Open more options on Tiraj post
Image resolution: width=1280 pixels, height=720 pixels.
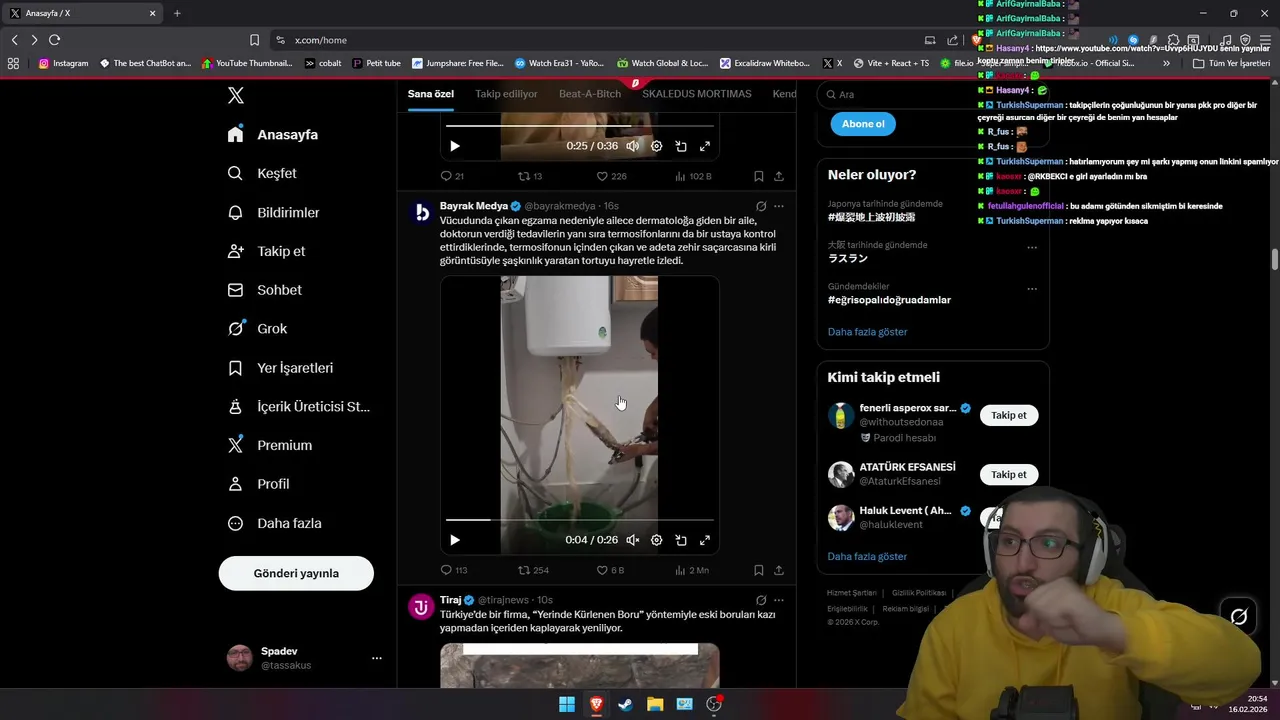[x=779, y=600]
